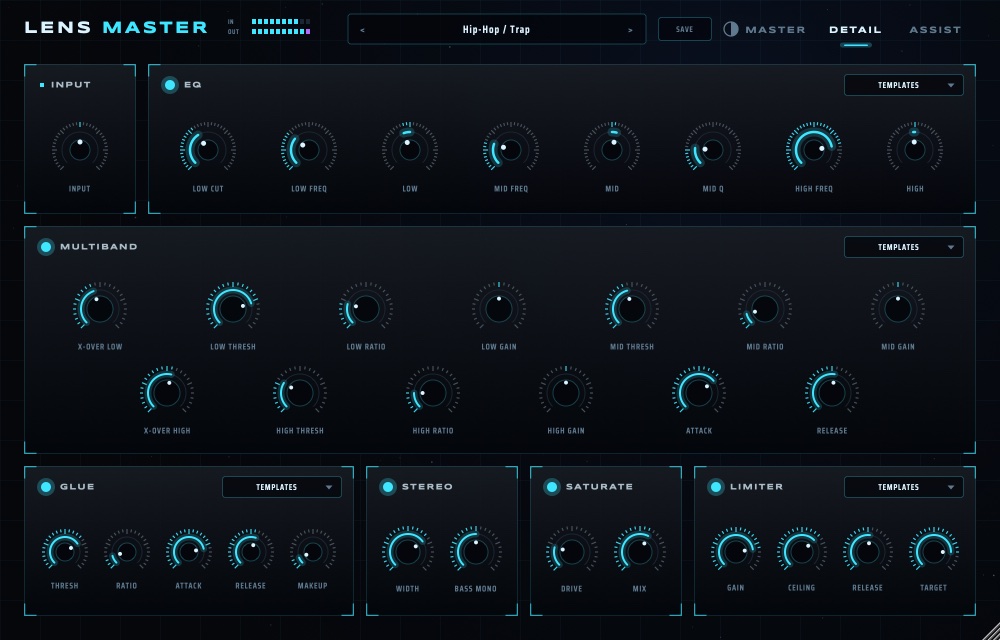Click the EQ Low gain knob
This screenshot has height=640, width=1000.
(409, 150)
